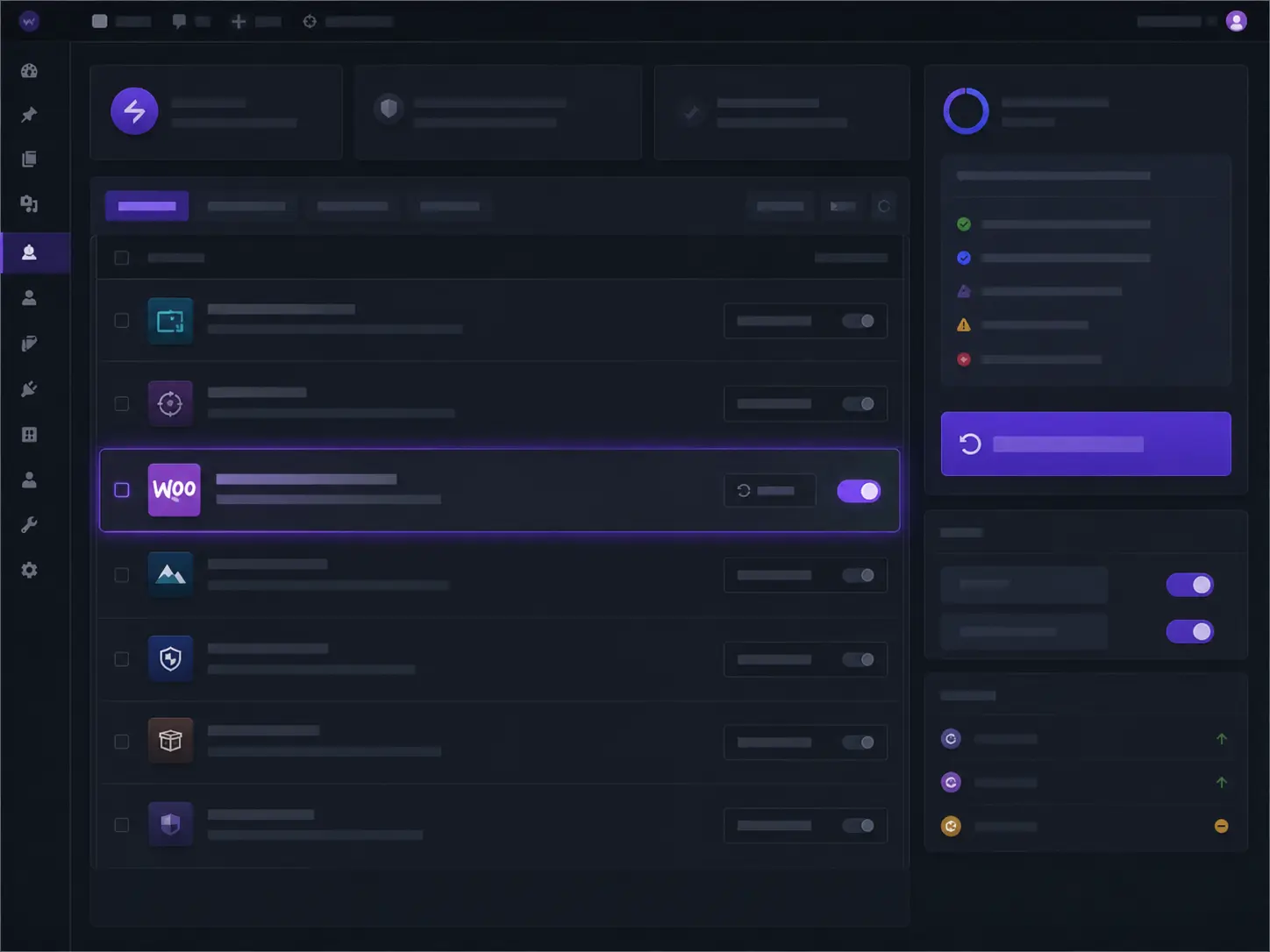Click the teal plugin icon in the list

tap(170, 321)
